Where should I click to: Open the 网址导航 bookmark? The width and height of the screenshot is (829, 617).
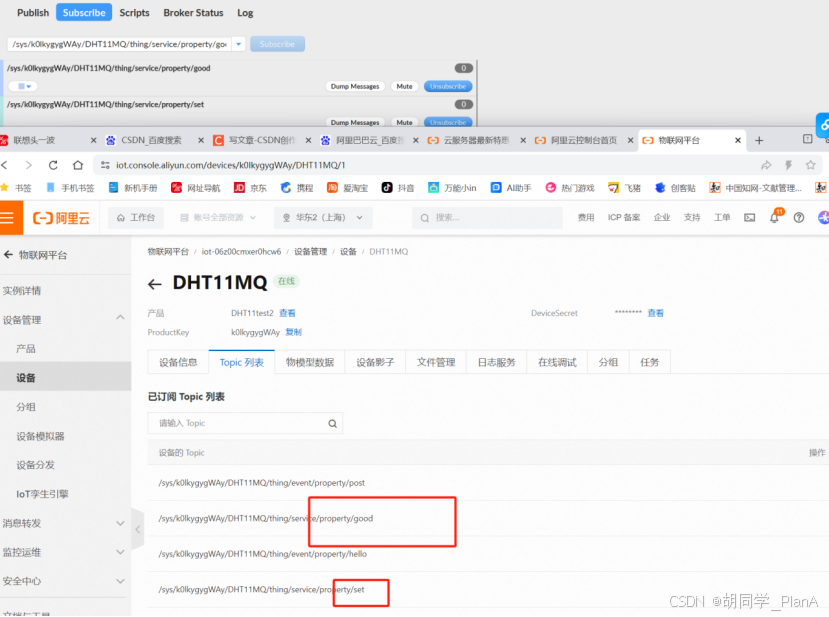[x=196, y=188]
